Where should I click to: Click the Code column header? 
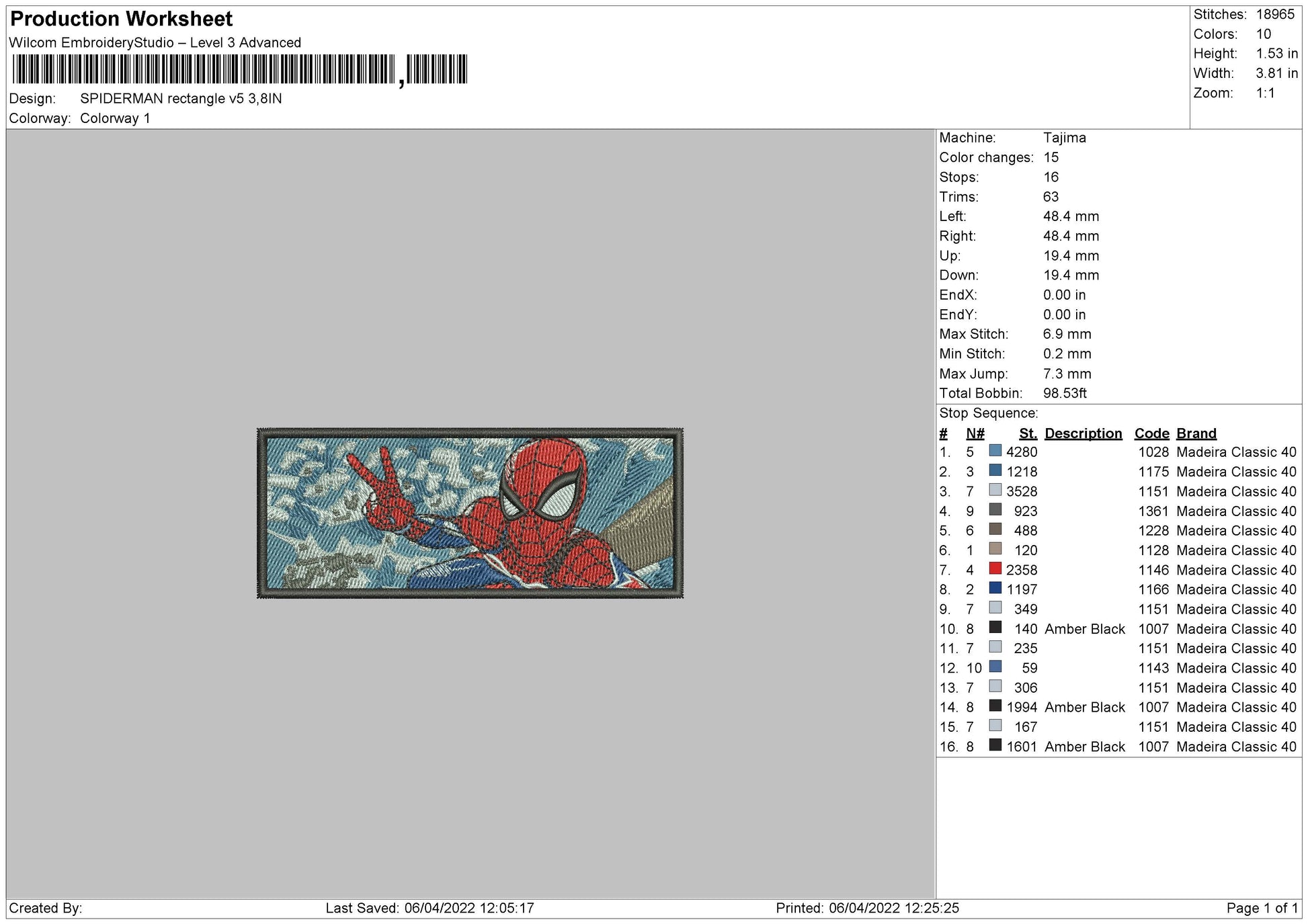click(x=1151, y=433)
